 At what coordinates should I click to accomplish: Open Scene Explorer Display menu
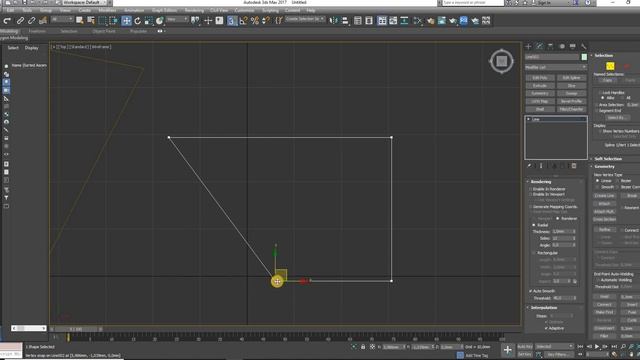31,48
